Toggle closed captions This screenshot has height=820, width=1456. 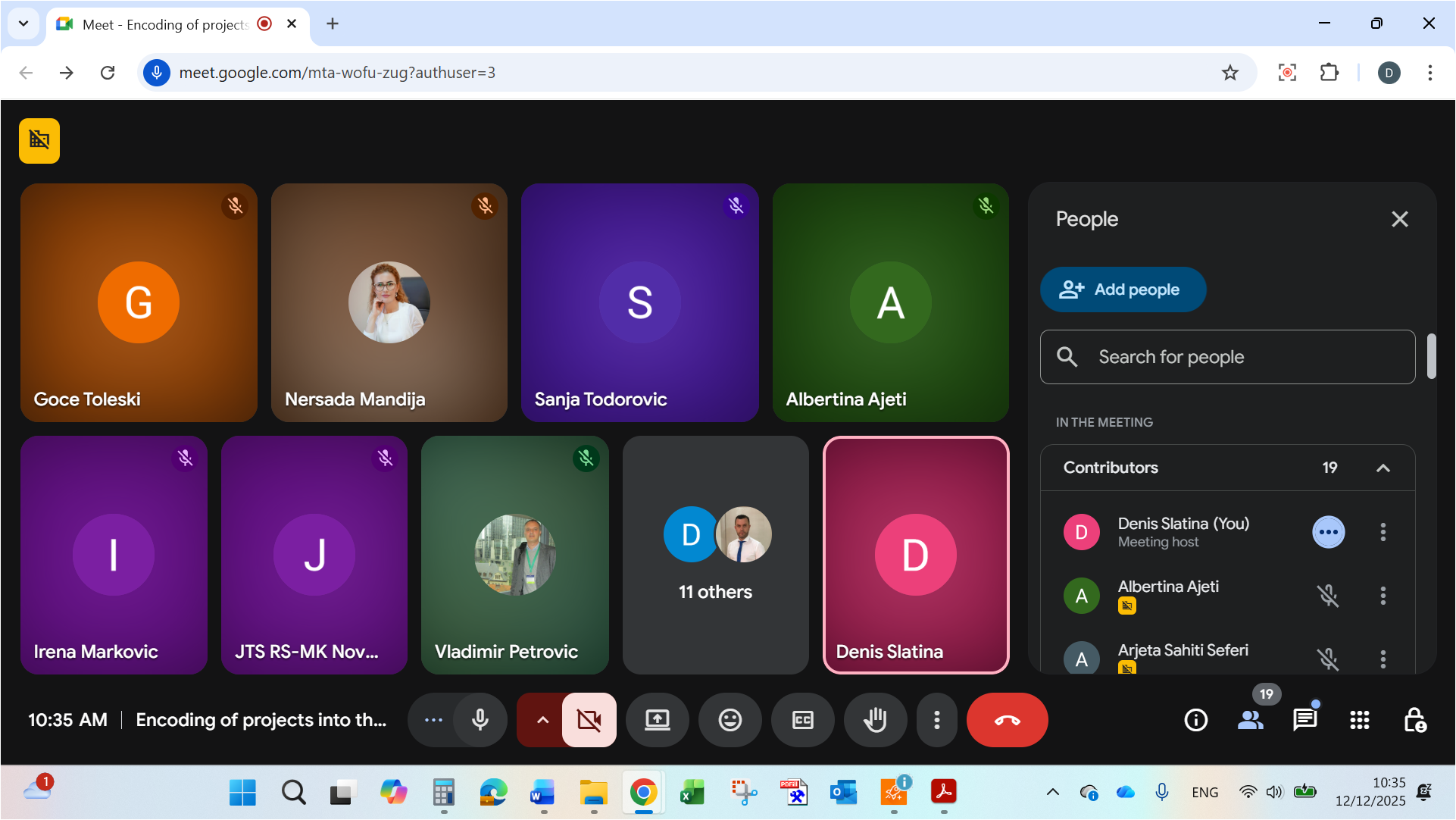click(802, 720)
